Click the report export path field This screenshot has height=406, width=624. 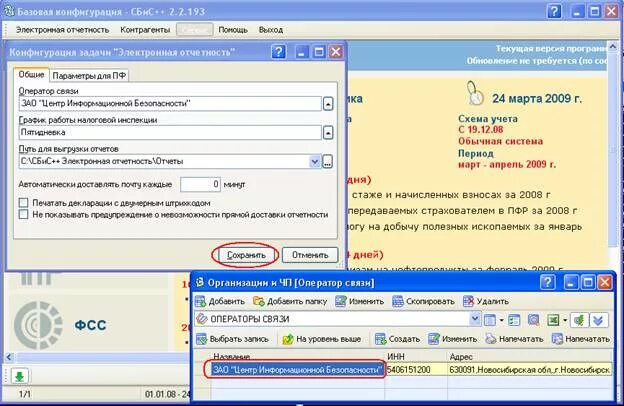pos(164,162)
